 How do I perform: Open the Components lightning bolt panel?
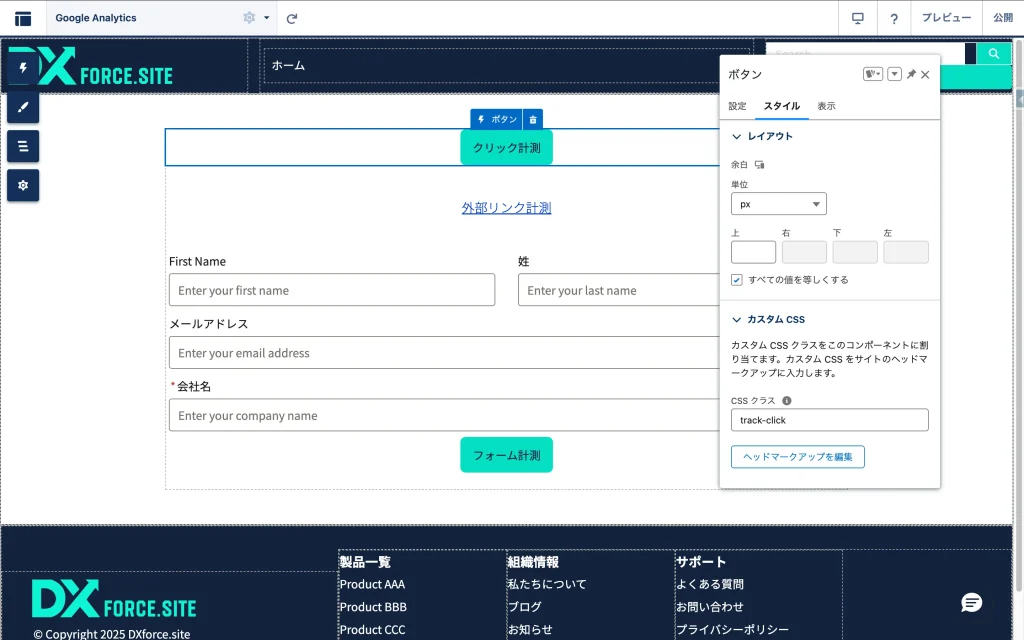tap(23, 68)
